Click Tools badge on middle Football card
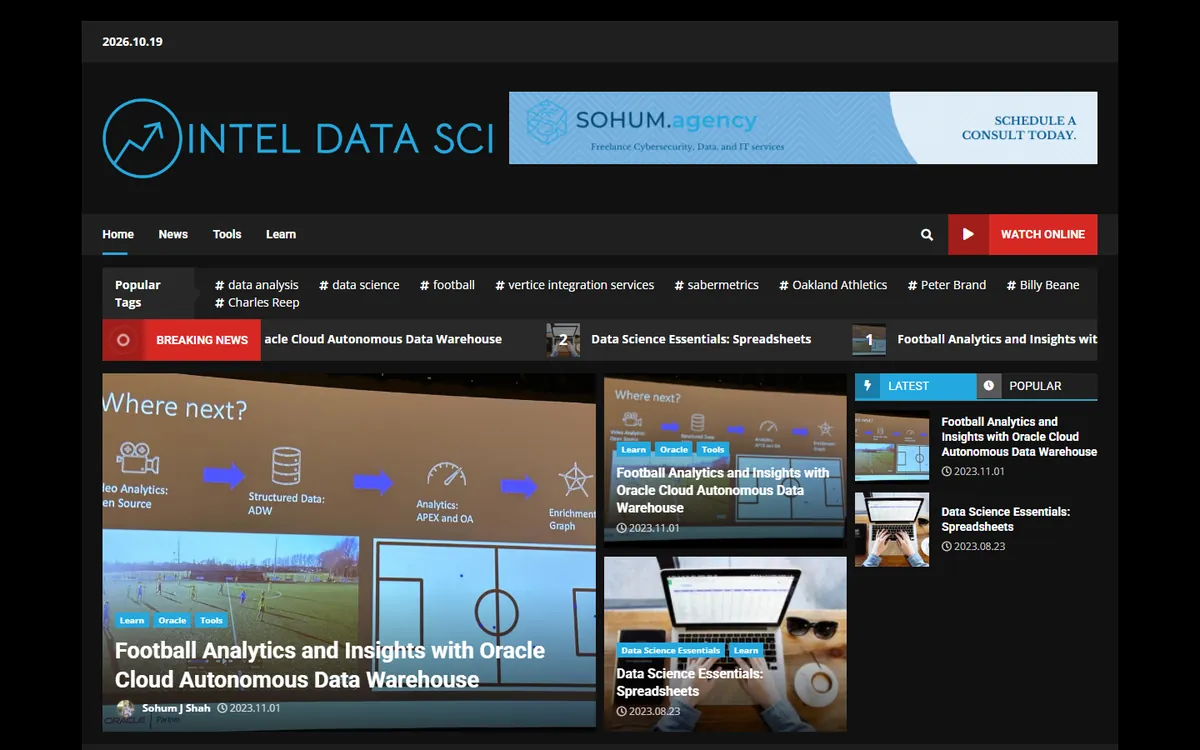 (713, 450)
